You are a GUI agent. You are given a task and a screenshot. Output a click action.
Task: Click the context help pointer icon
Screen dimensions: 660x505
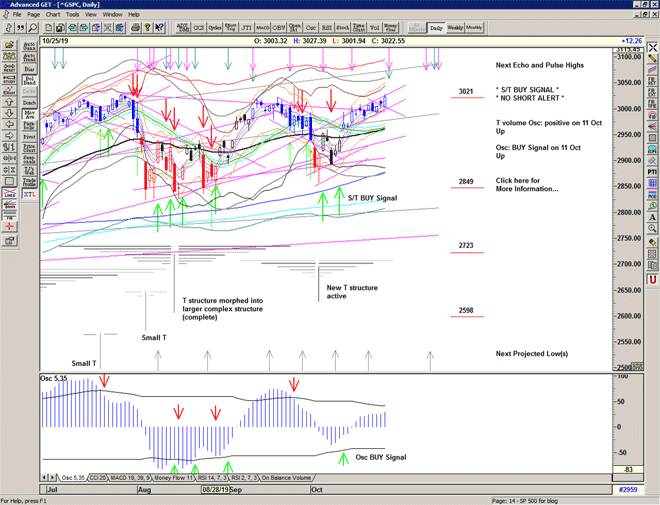tap(159, 28)
